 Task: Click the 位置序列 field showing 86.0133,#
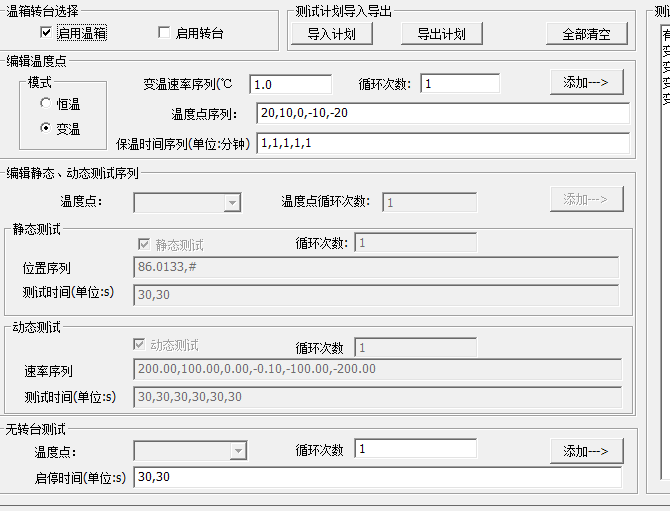[x=376, y=267]
